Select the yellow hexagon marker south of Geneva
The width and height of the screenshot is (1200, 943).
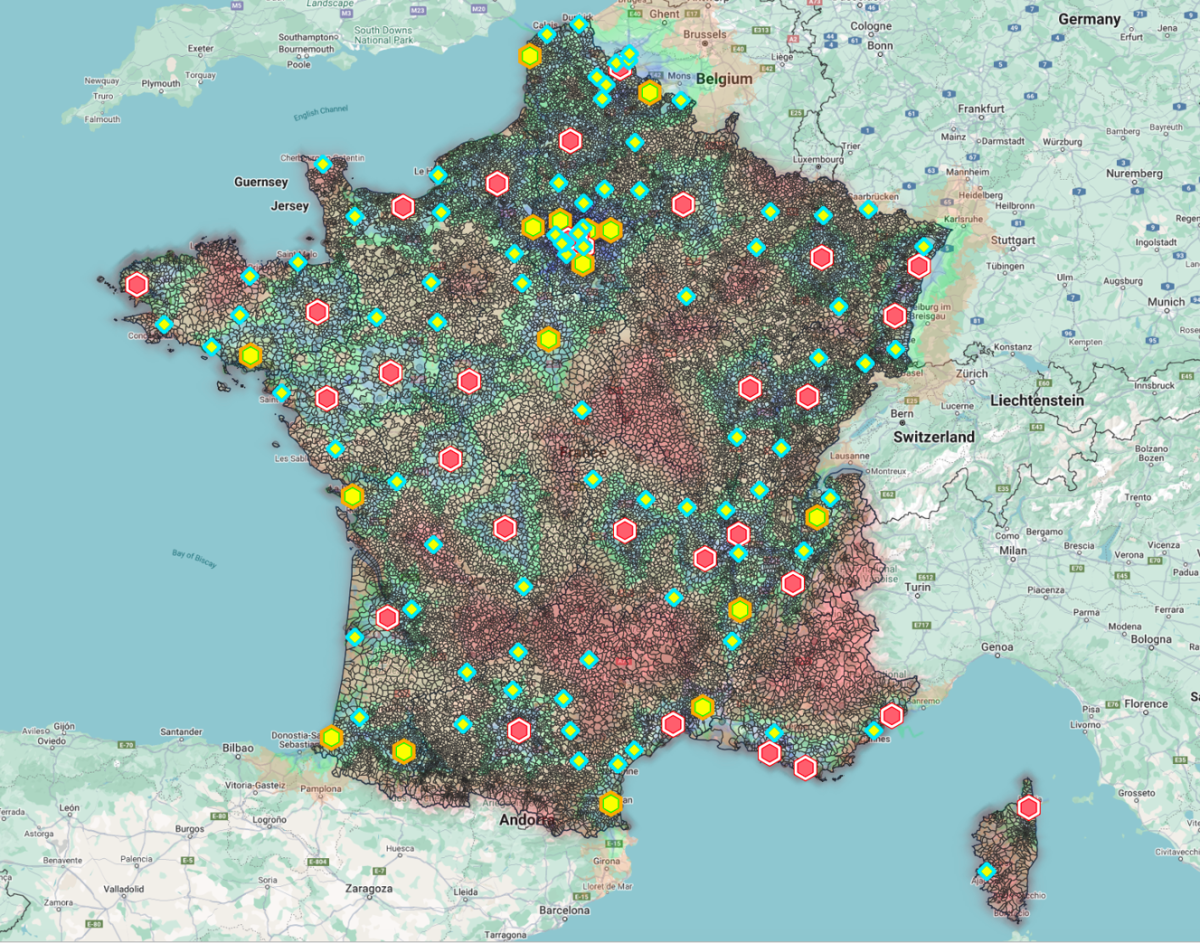point(817,518)
